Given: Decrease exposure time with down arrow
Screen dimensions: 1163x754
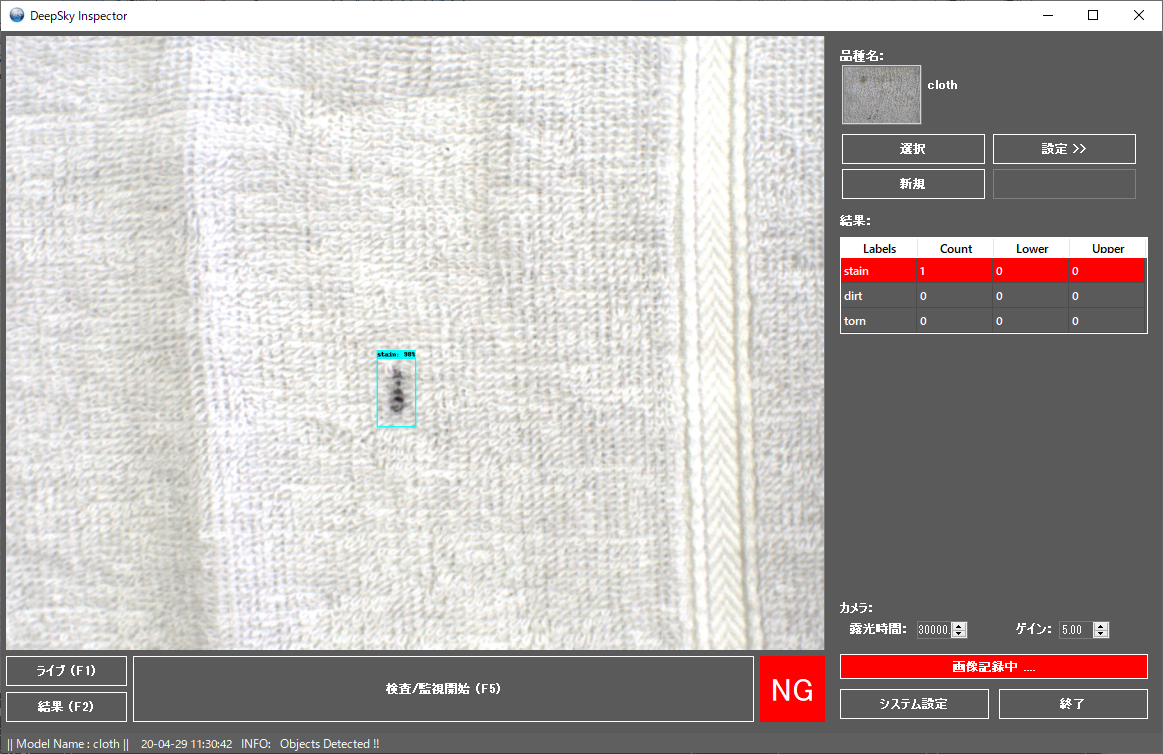Looking at the screenshot, I should (x=959, y=634).
